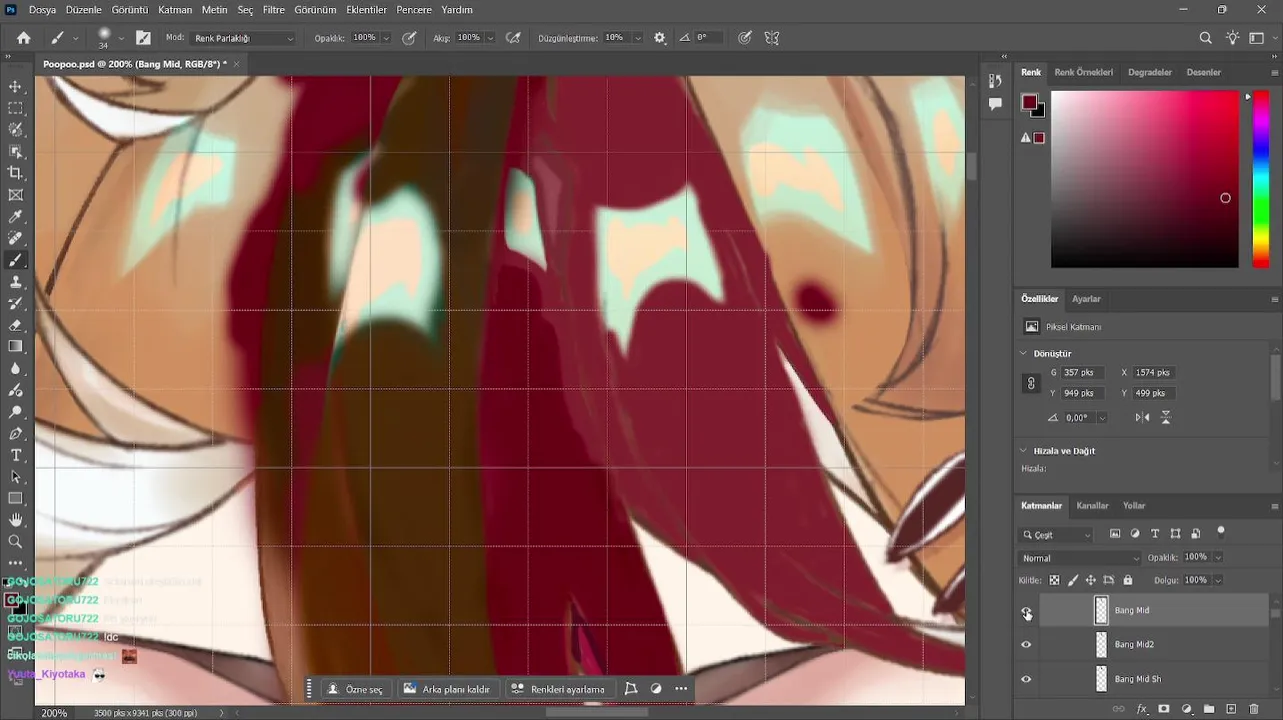Create a new layer

[x=1231, y=709]
